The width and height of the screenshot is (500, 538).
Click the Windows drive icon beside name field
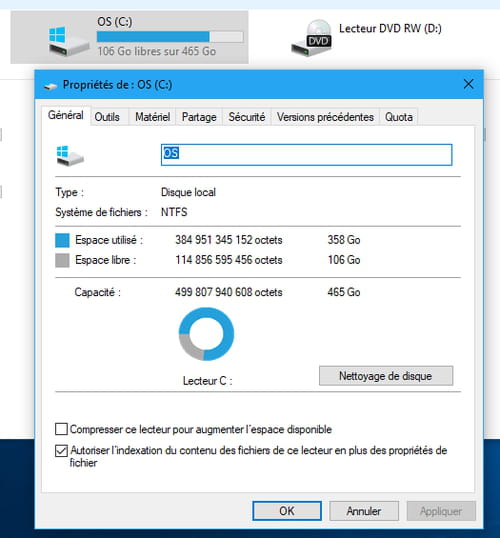(70, 156)
